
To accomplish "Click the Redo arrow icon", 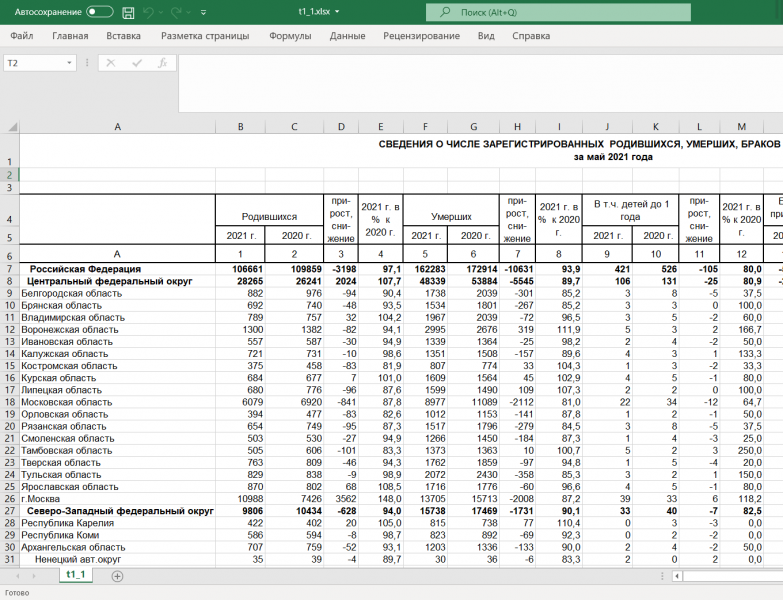I will pyautogui.click(x=176, y=12).
